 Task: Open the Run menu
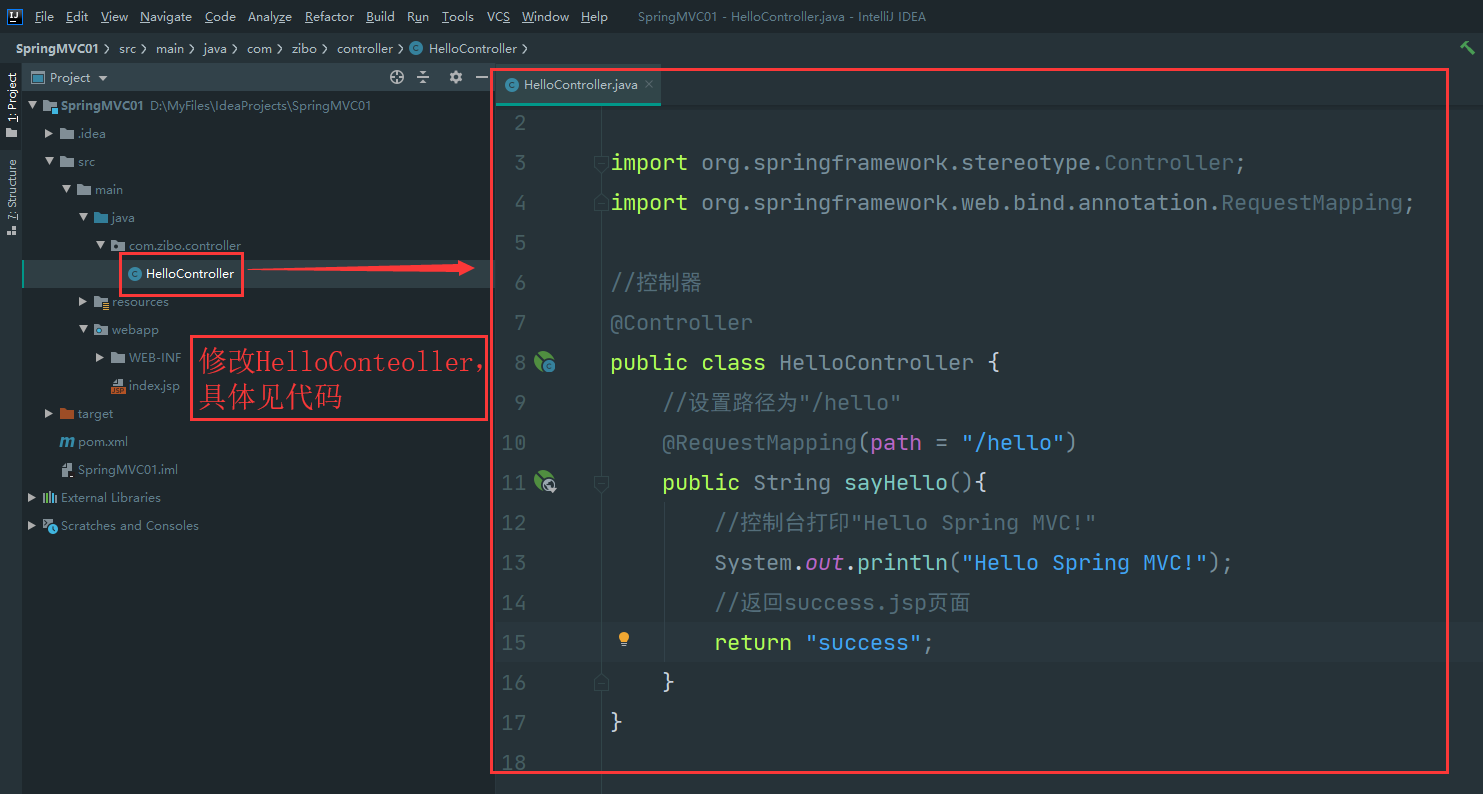point(418,17)
